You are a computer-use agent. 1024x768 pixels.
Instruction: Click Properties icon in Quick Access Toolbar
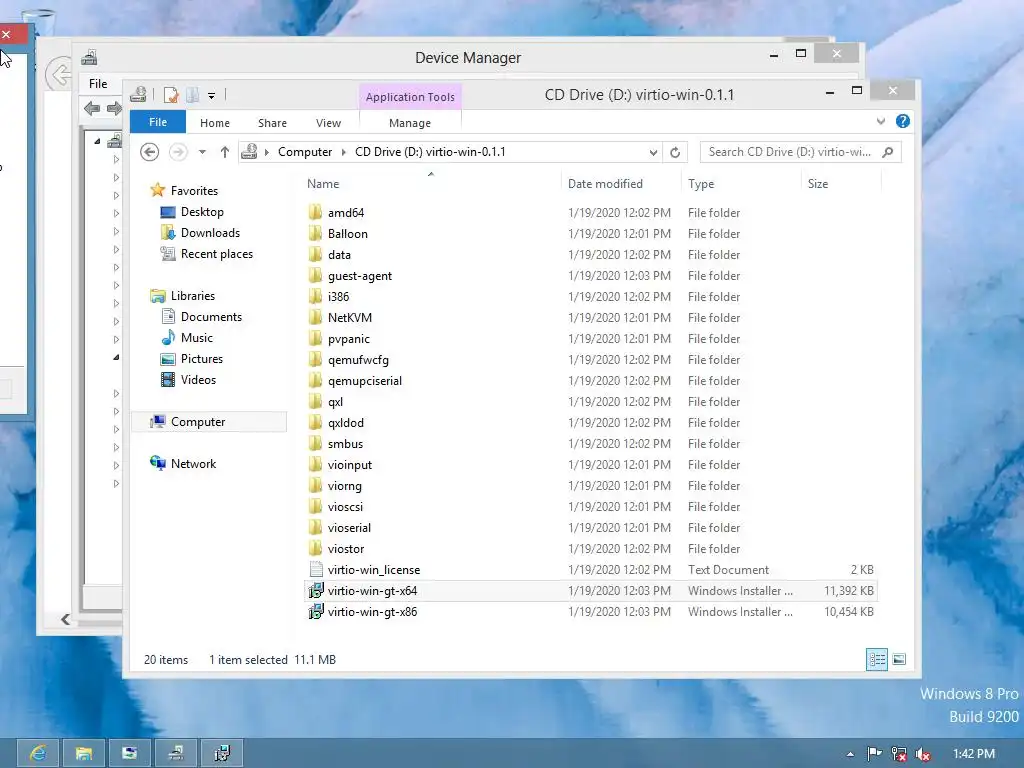[x=170, y=95]
